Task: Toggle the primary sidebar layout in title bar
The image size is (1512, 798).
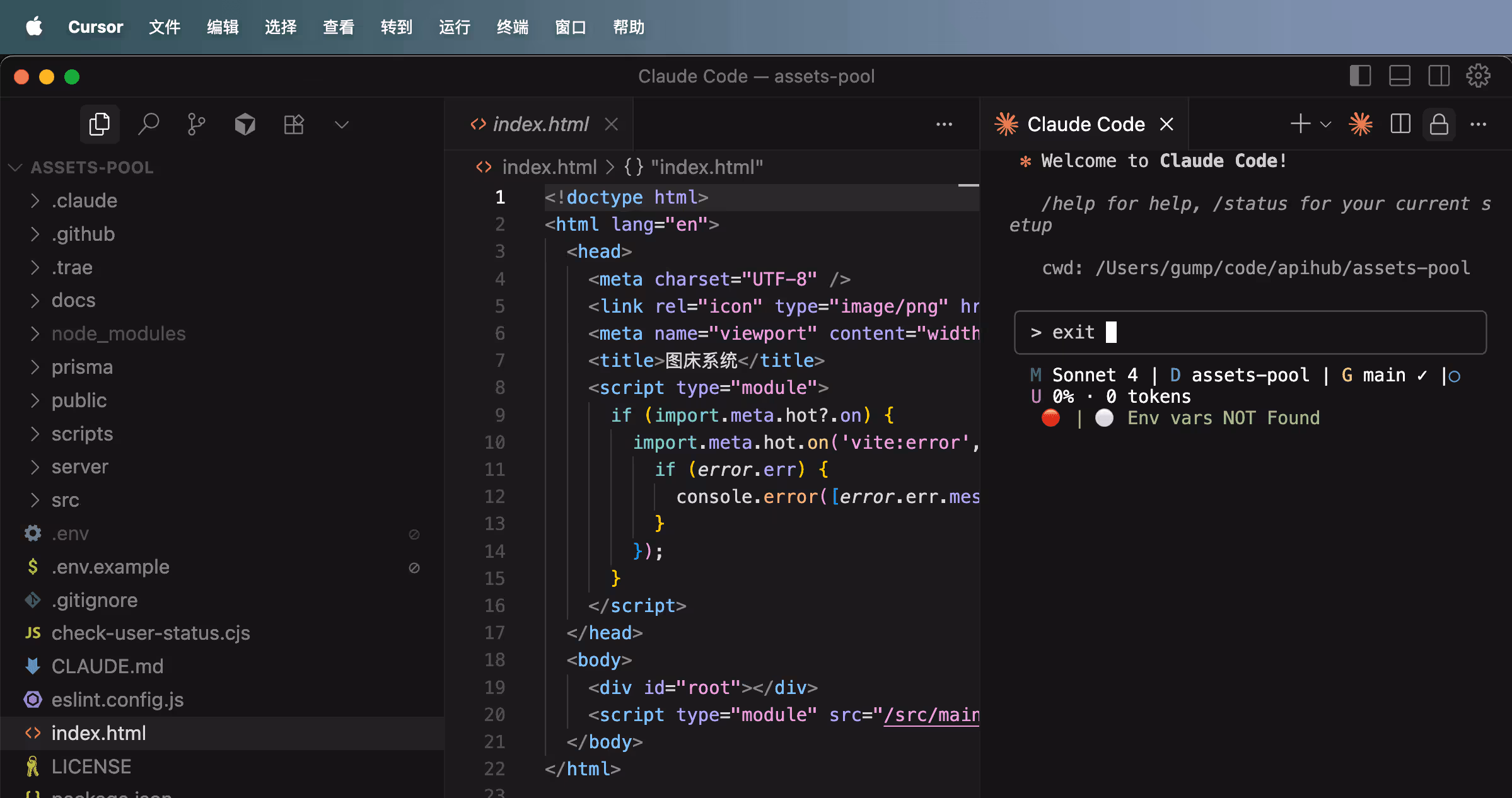Action: [1360, 76]
